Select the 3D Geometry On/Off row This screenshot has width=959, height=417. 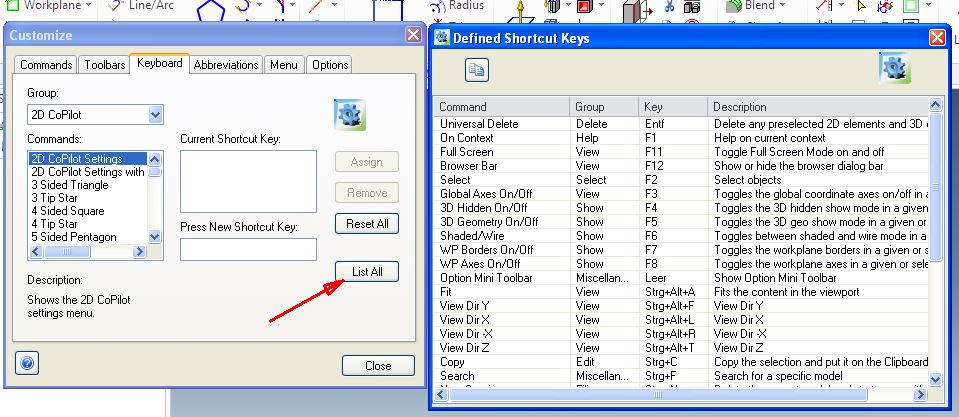(681, 222)
